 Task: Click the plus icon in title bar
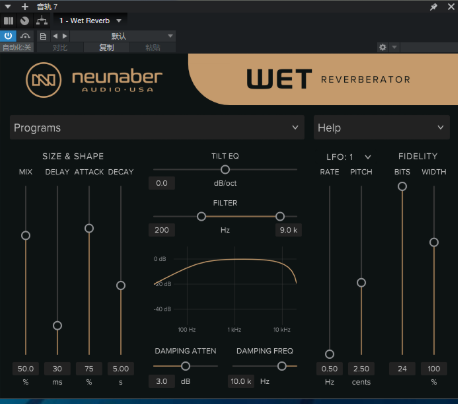click(x=25, y=6)
